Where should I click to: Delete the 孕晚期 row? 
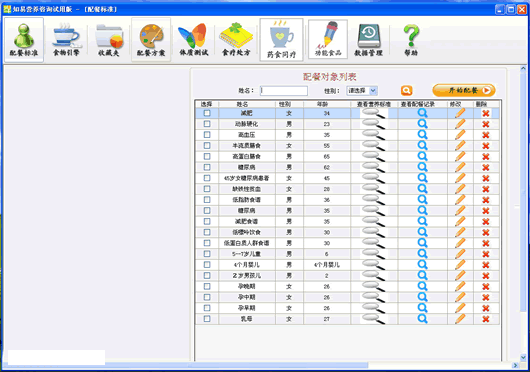[x=486, y=287]
